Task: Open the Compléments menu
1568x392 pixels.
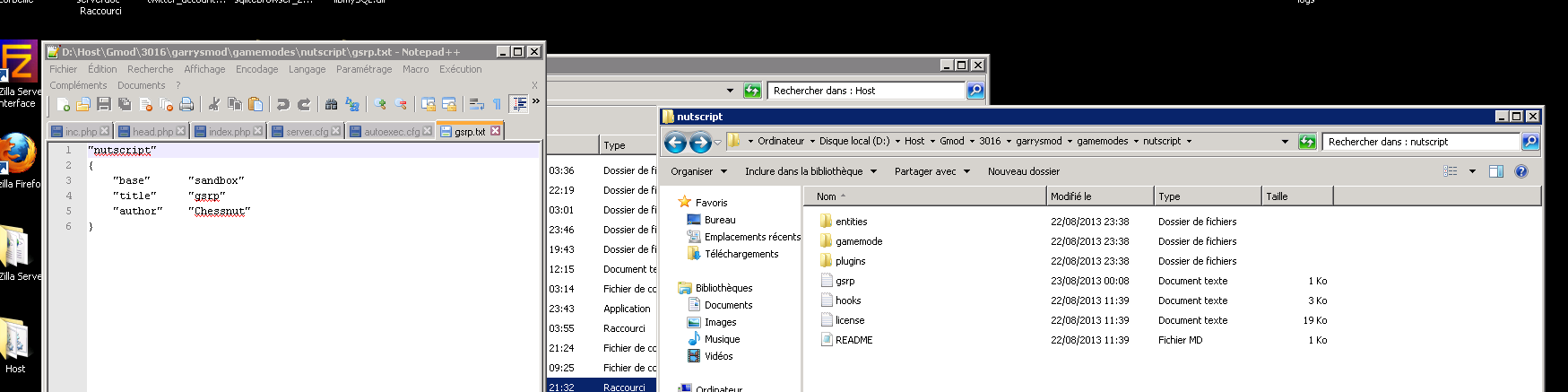Action: pyautogui.click(x=78, y=85)
